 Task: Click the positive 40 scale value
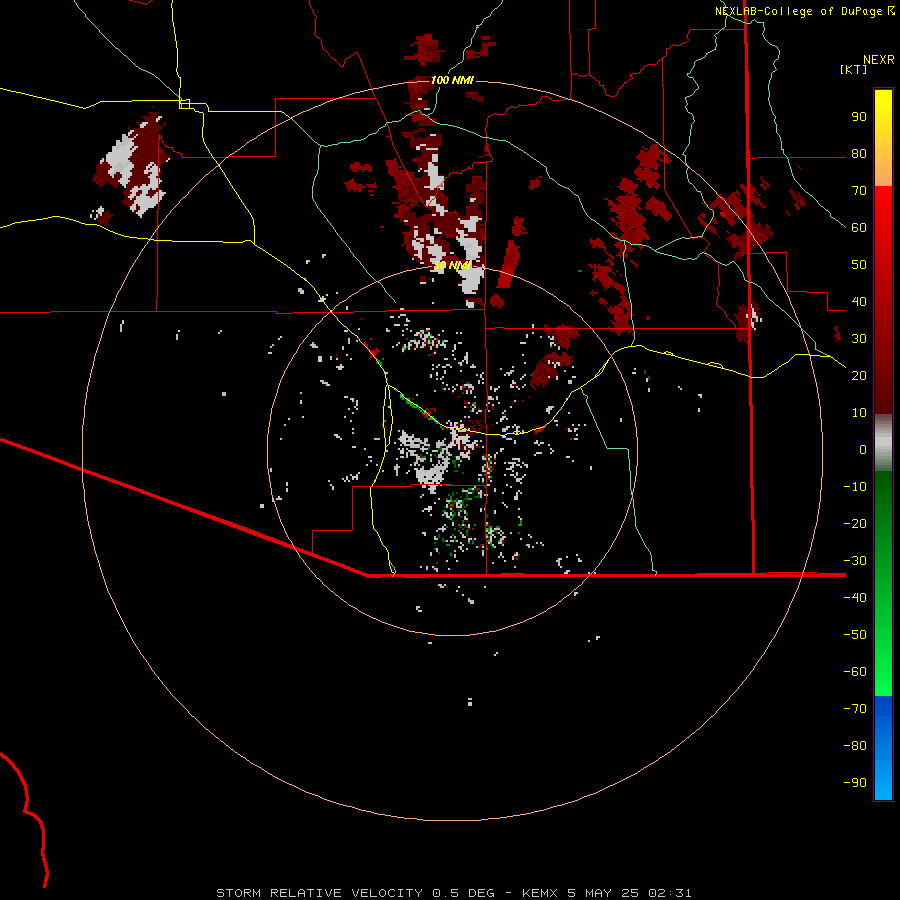click(859, 301)
